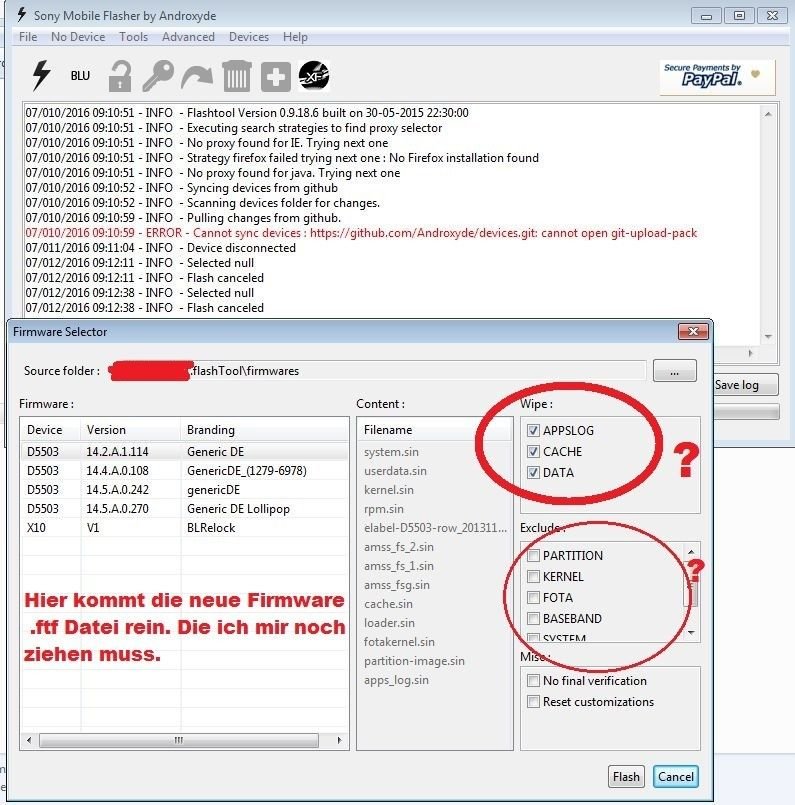Click the Exclude list scroll up arrow

[x=692, y=551]
